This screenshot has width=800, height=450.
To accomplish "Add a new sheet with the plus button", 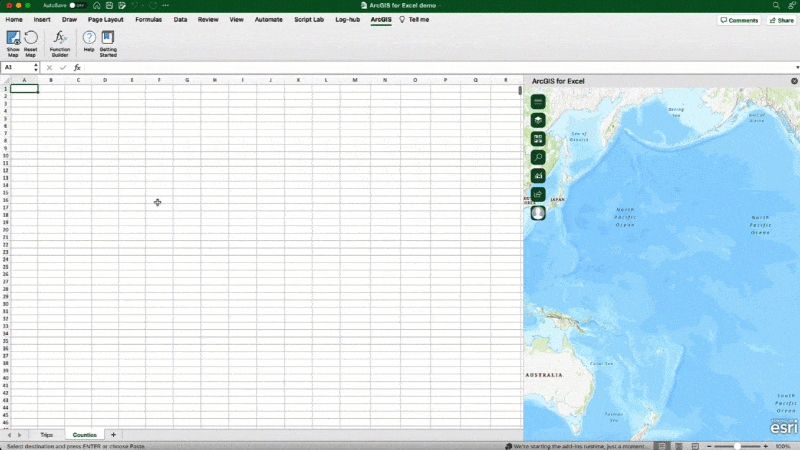I will pyautogui.click(x=113, y=435).
